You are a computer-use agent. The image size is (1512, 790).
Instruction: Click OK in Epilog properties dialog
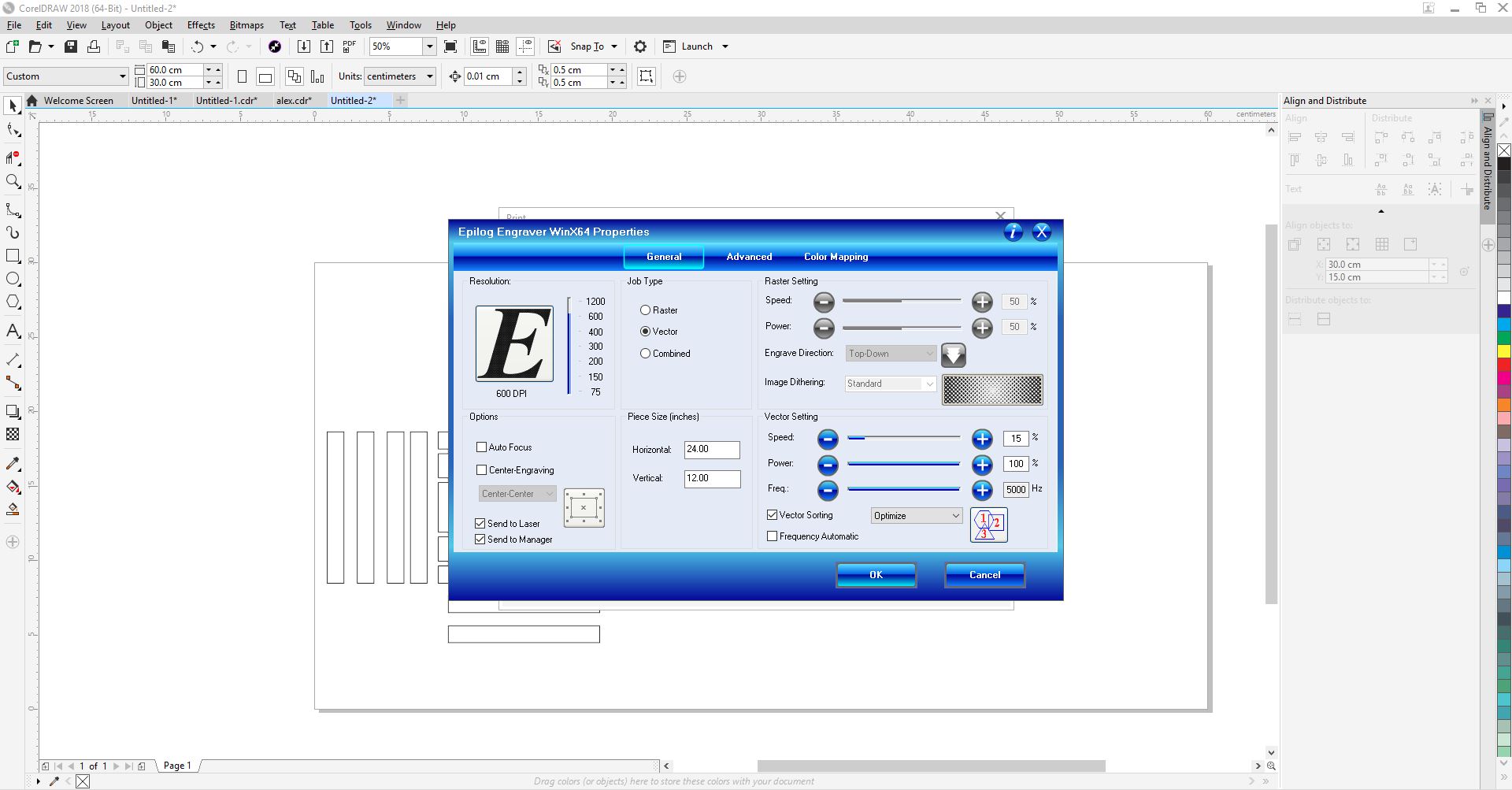876,575
